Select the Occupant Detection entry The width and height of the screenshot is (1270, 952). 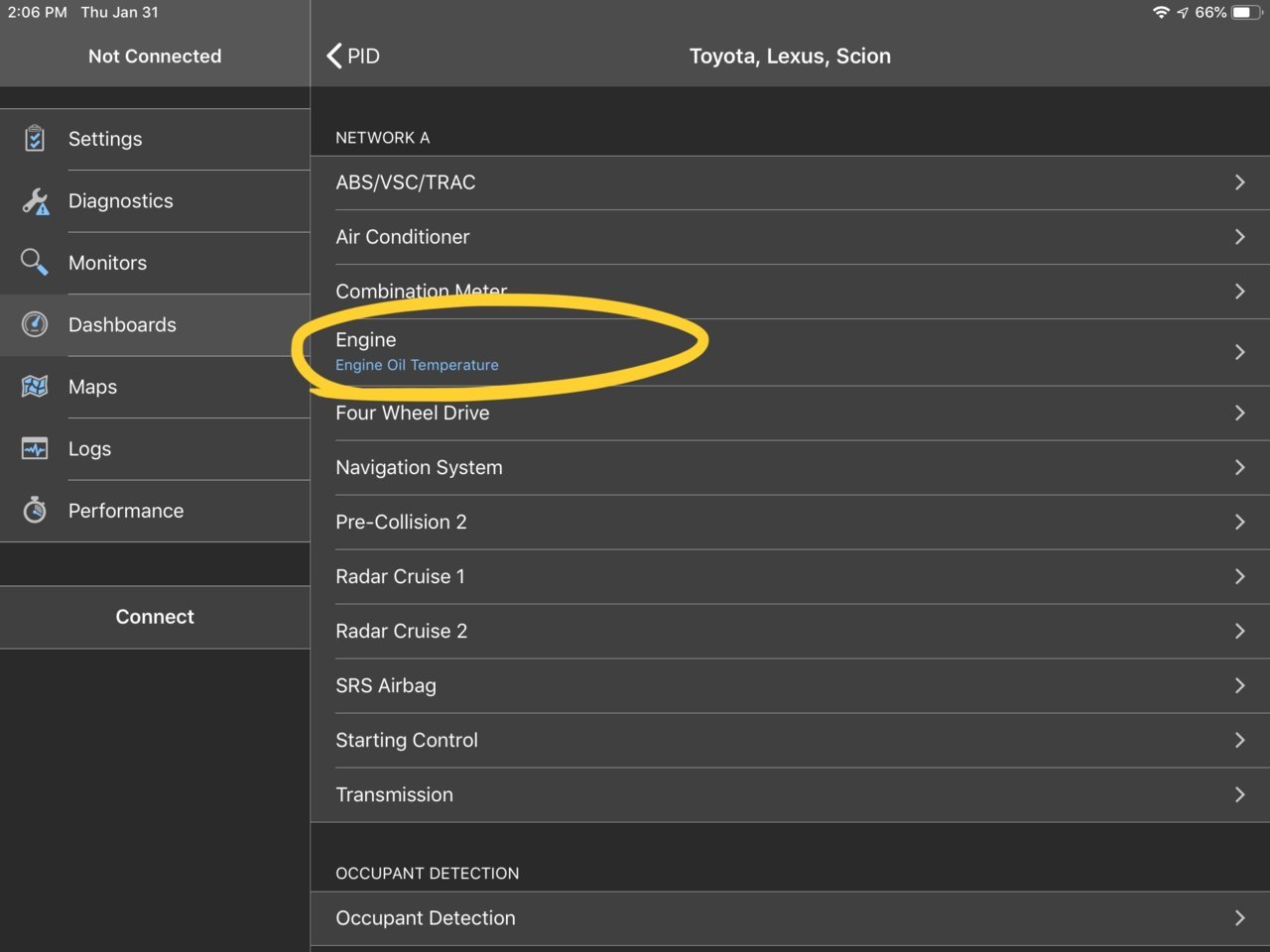790,918
